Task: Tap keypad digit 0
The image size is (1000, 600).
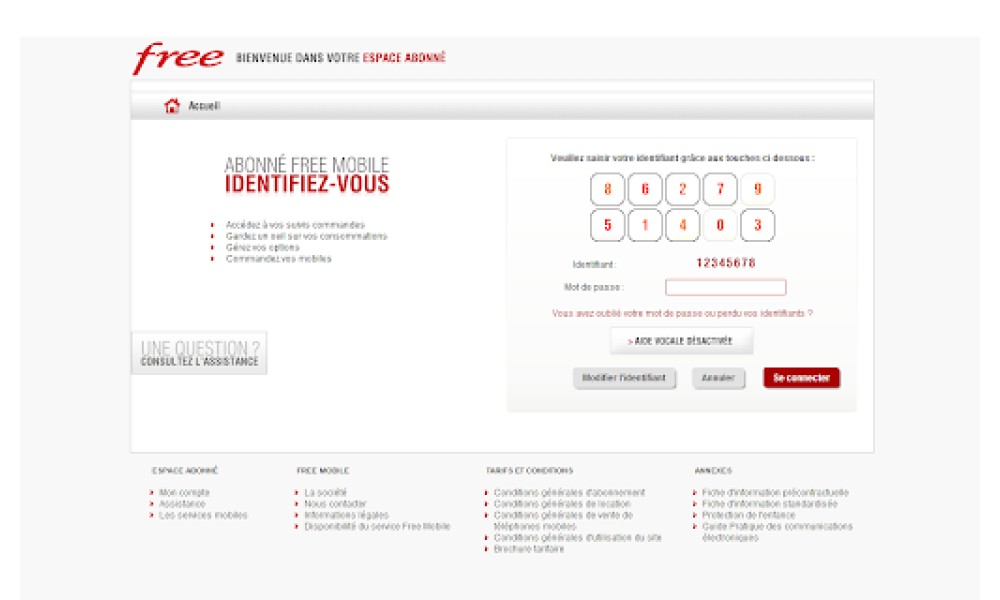Action: pyautogui.click(x=720, y=225)
